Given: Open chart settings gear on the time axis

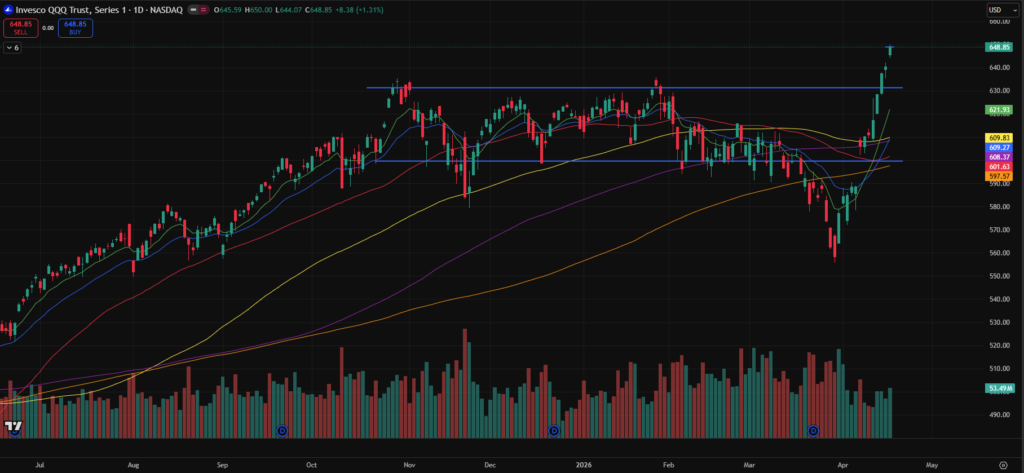Looking at the screenshot, I should (1001, 465).
